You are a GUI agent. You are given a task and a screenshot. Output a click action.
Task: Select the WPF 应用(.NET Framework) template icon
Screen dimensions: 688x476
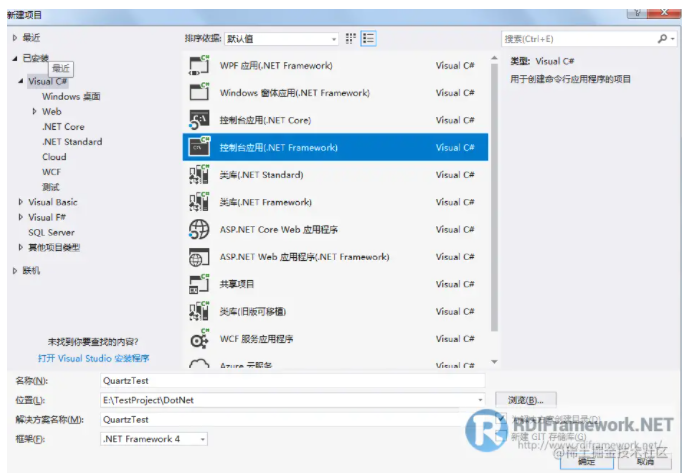point(199,65)
